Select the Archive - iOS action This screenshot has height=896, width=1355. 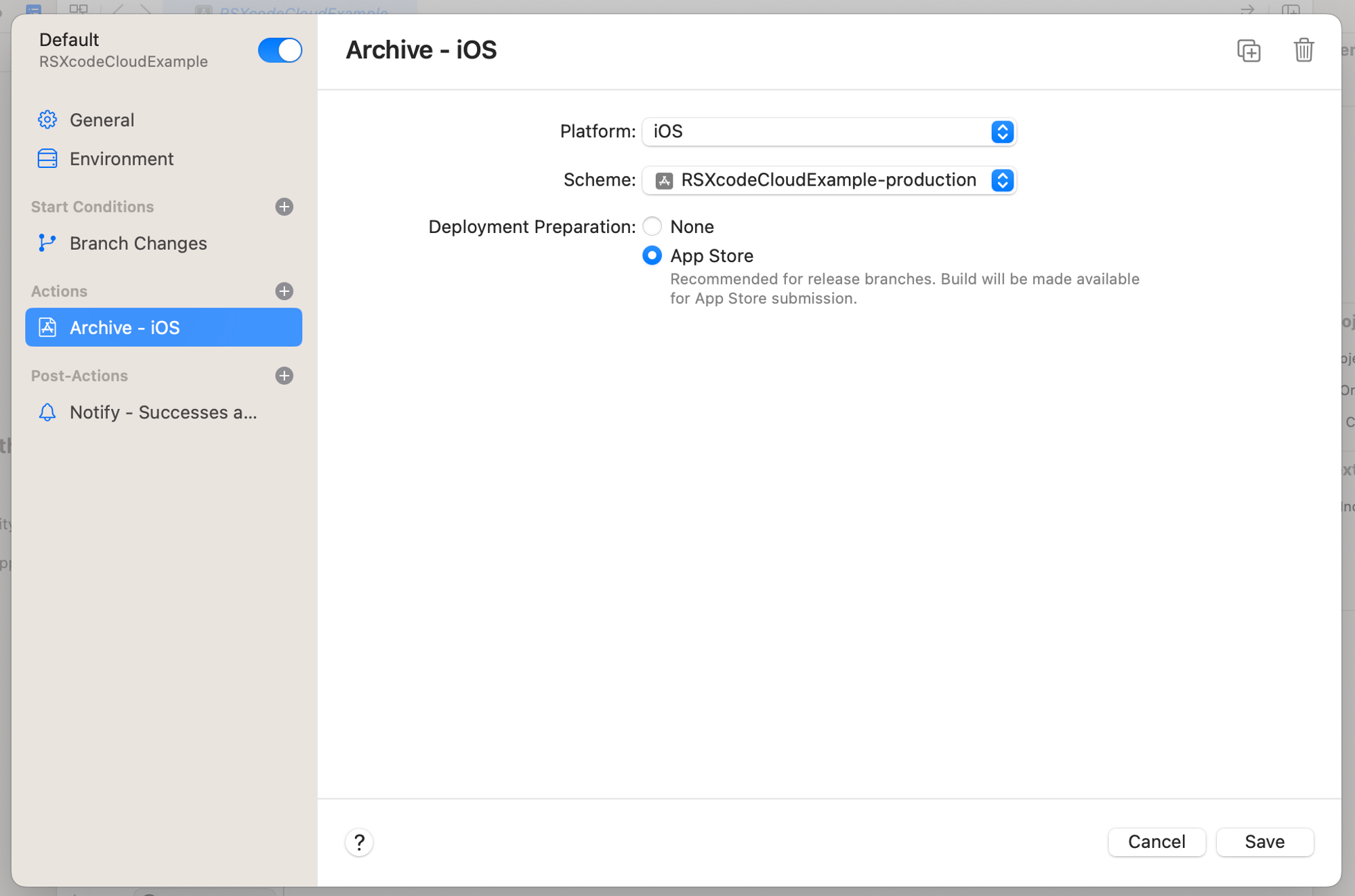124,327
